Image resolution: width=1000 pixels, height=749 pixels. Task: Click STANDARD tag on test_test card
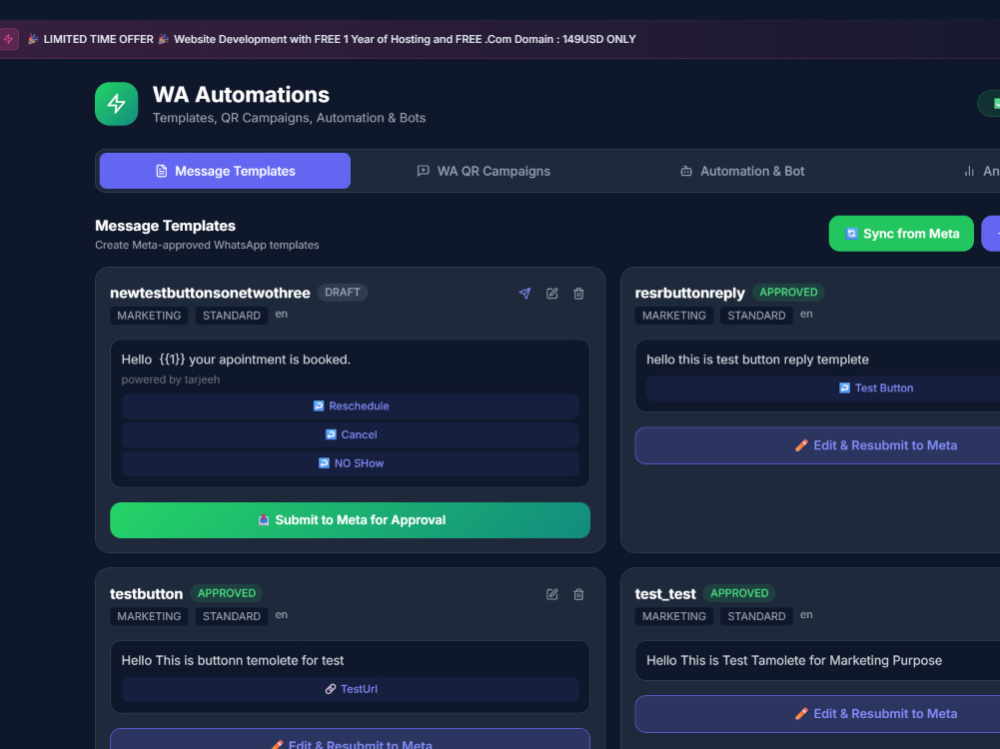click(756, 616)
